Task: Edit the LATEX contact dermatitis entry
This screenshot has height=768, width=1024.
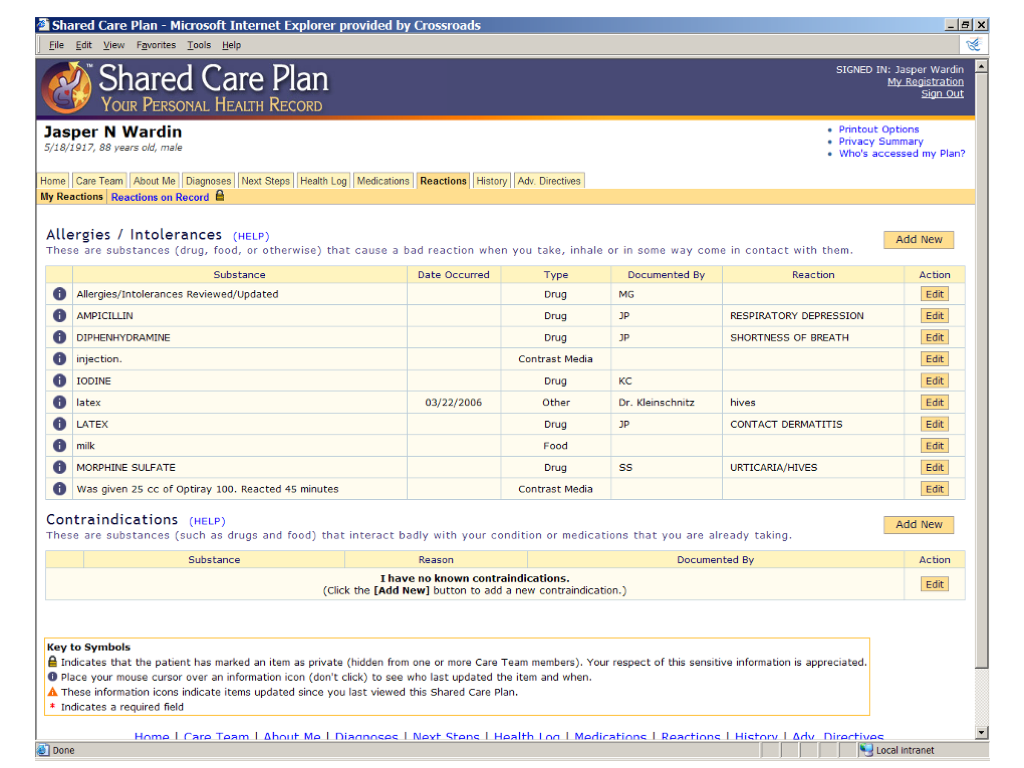Action: [935, 424]
